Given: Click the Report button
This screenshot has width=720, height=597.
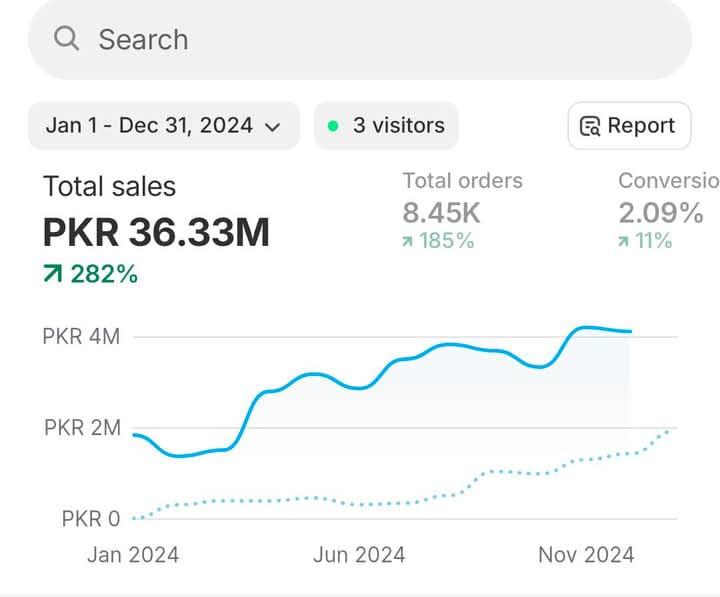Looking at the screenshot, I should 629,126.
